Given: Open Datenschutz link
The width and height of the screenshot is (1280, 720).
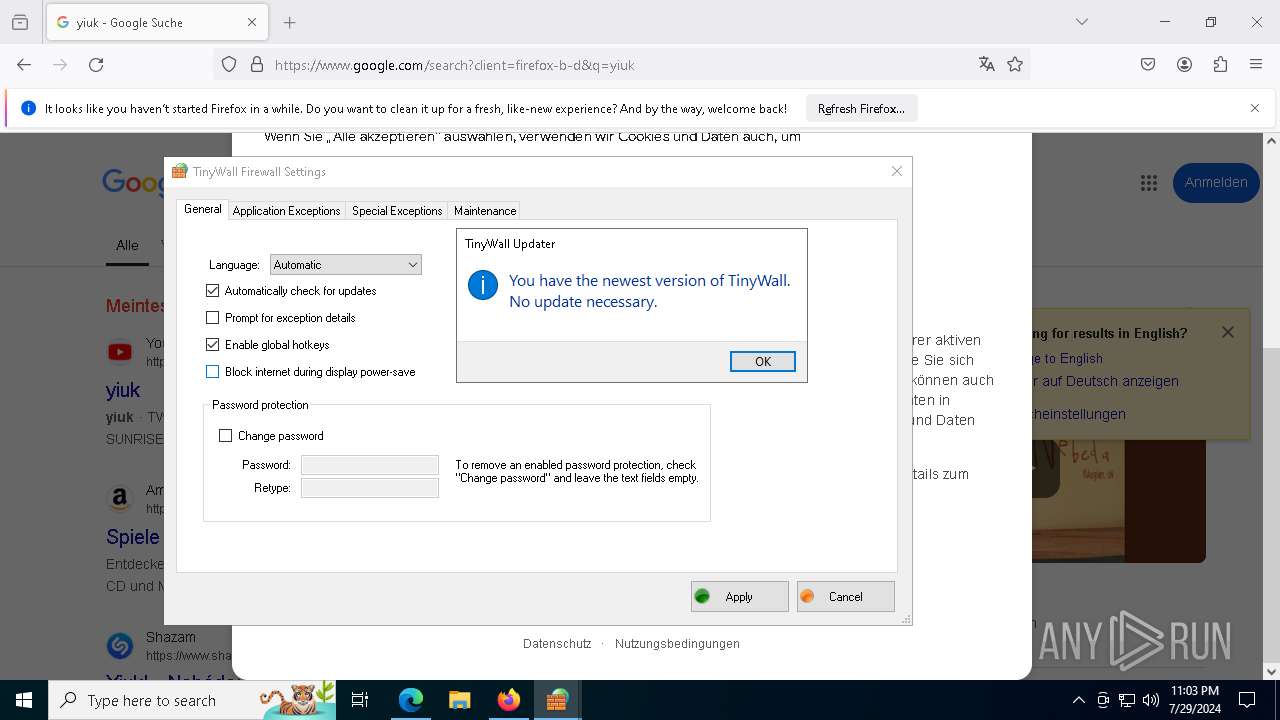Looking at the screenshot, I should point(557,643).
